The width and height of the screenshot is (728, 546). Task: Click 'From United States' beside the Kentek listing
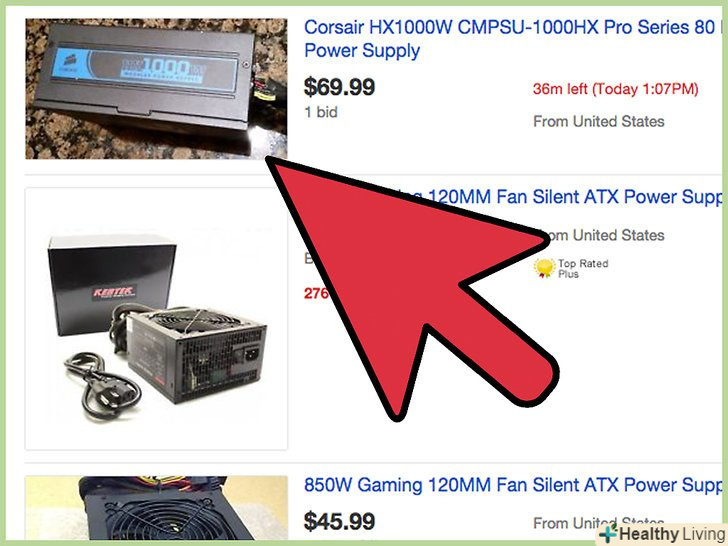click(605, 235)
